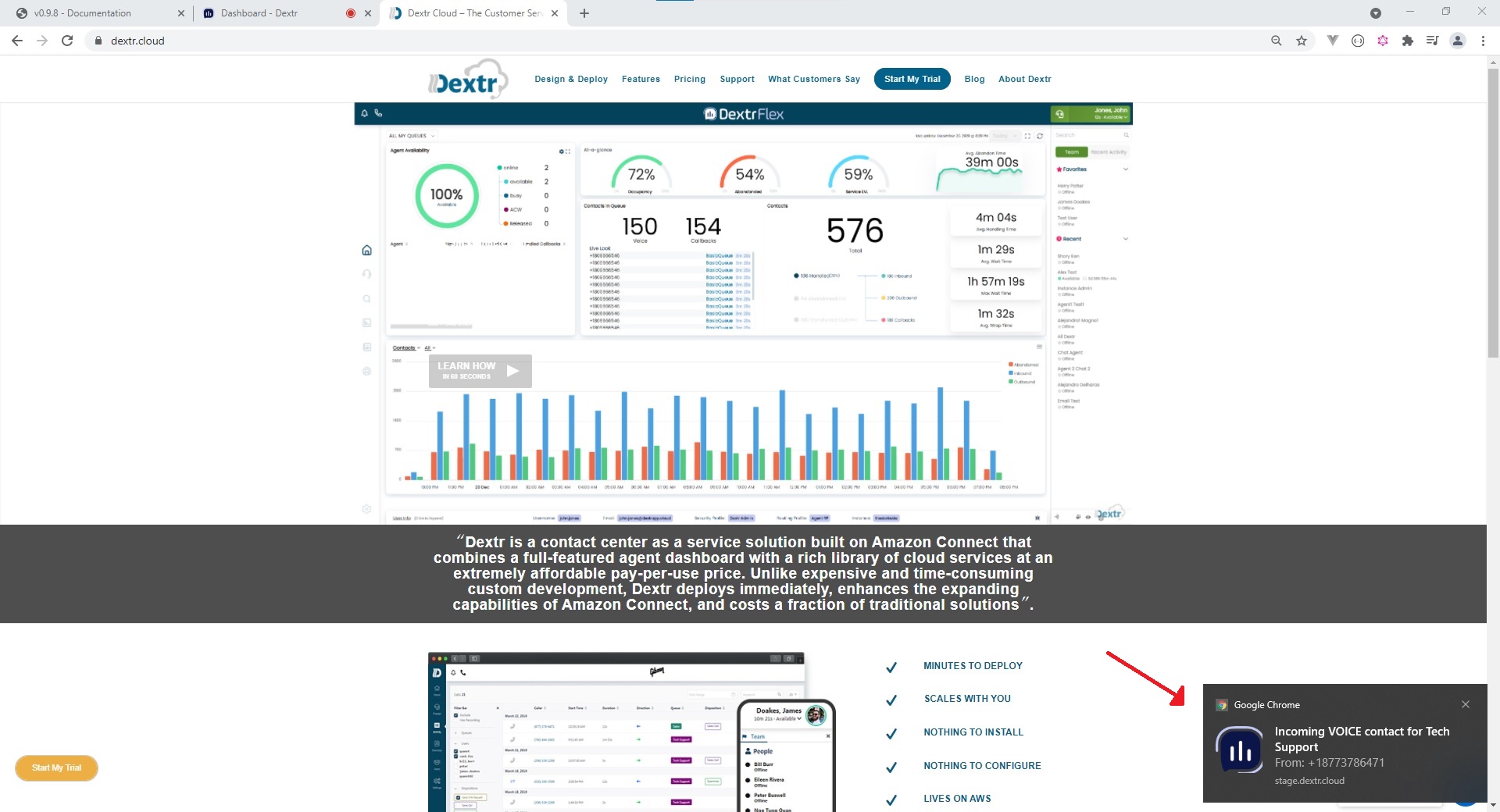
Task: Go back to the previous page
Action: 17,41
